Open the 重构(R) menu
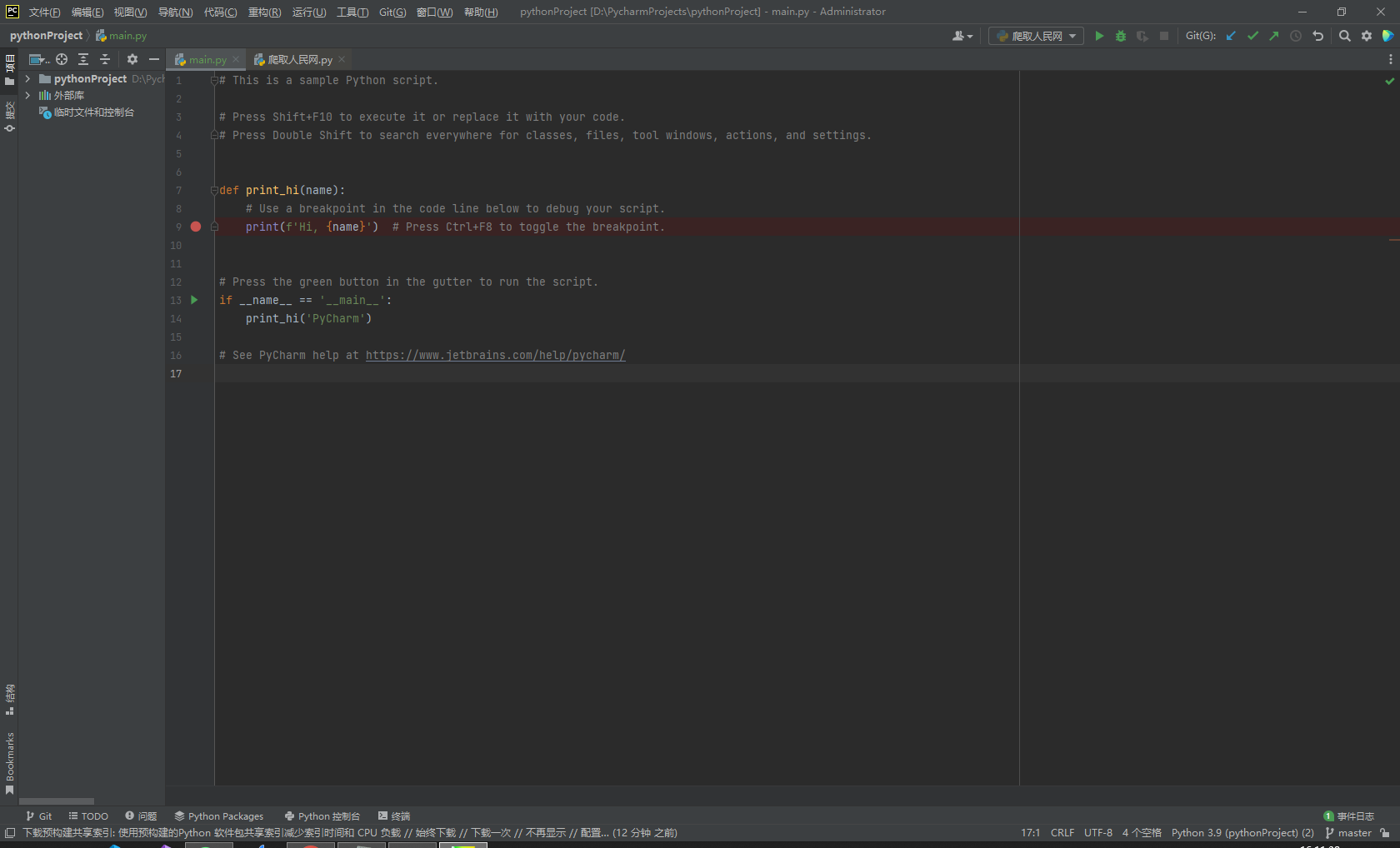1400x848 pixels. (x=264, y=12)
